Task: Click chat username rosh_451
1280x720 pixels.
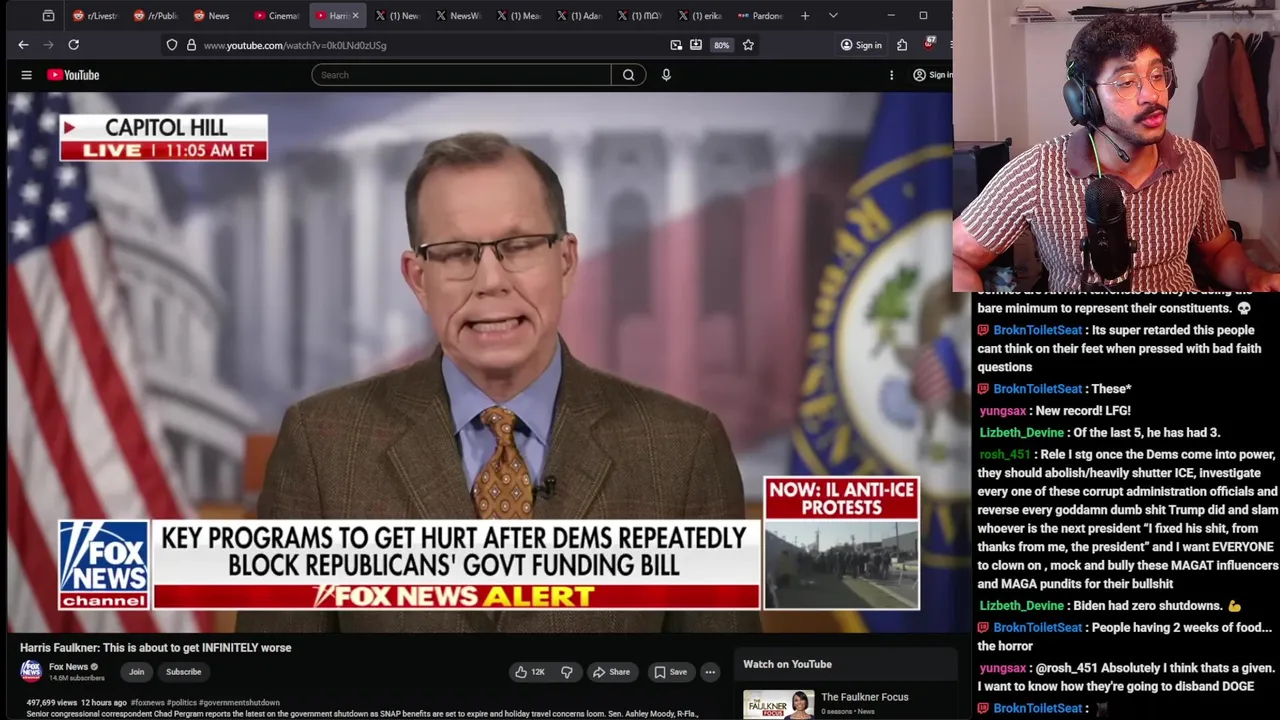Action: (x=1004, y=454)
